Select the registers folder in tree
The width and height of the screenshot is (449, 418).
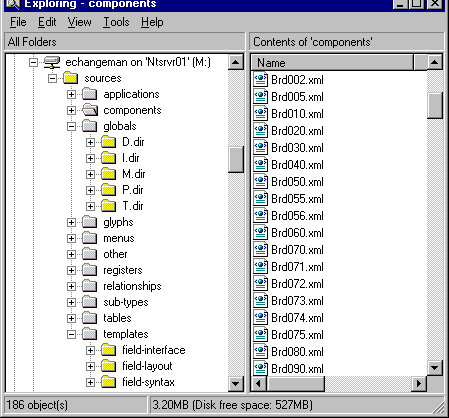pos(123,270)
